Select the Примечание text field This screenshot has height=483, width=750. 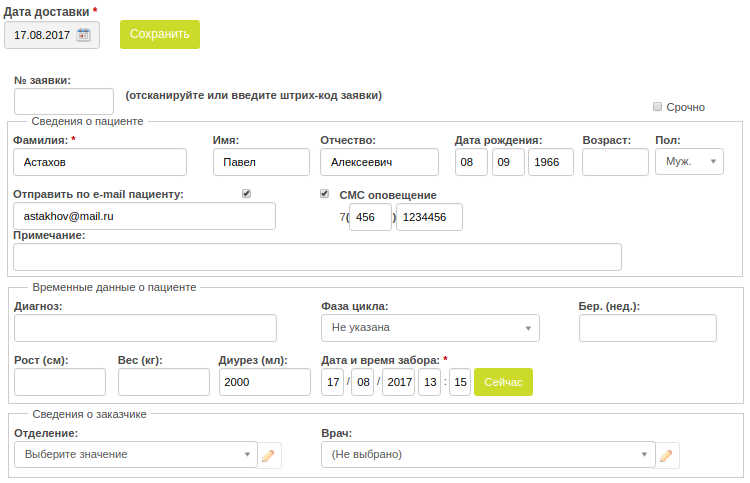click(317, 257)
